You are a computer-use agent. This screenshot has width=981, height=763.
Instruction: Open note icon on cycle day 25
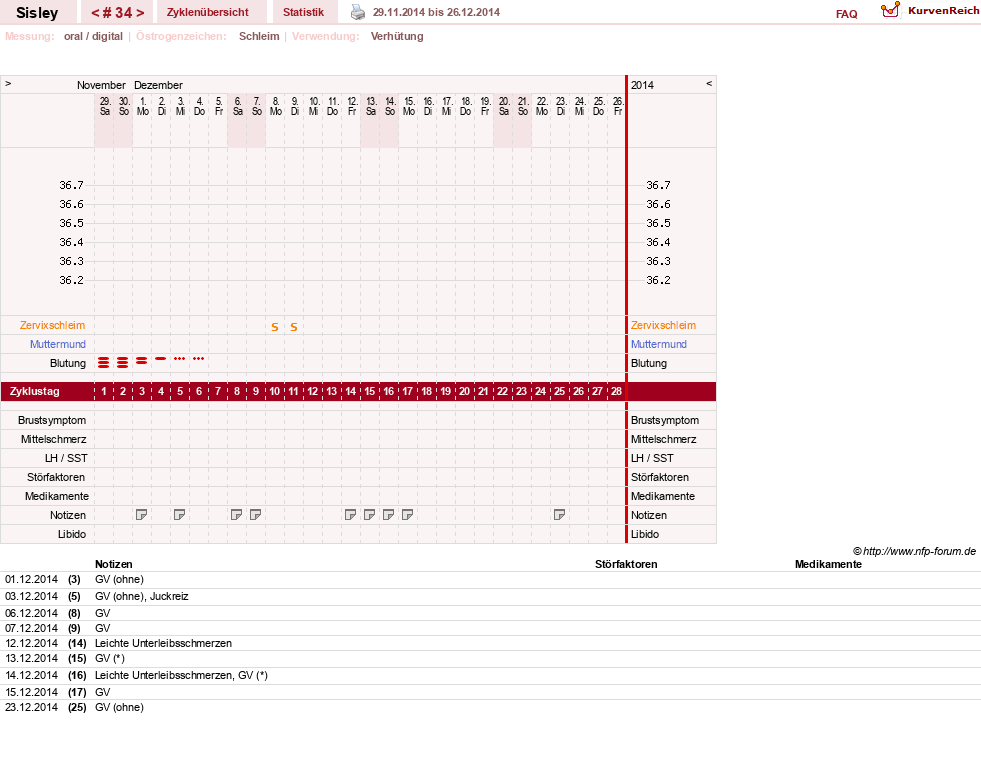559,515
